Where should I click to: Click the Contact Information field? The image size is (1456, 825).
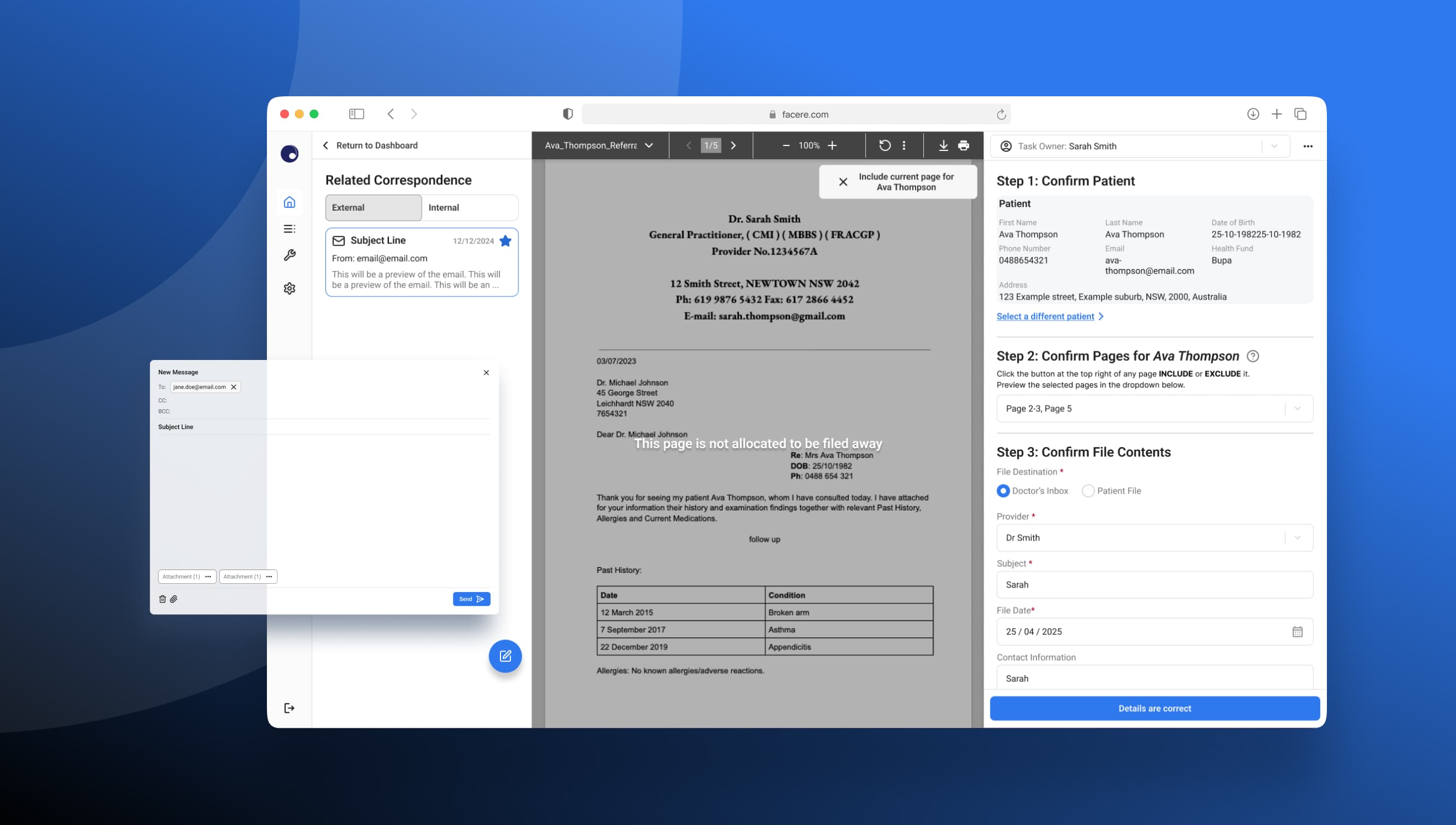click(1155, 678)
